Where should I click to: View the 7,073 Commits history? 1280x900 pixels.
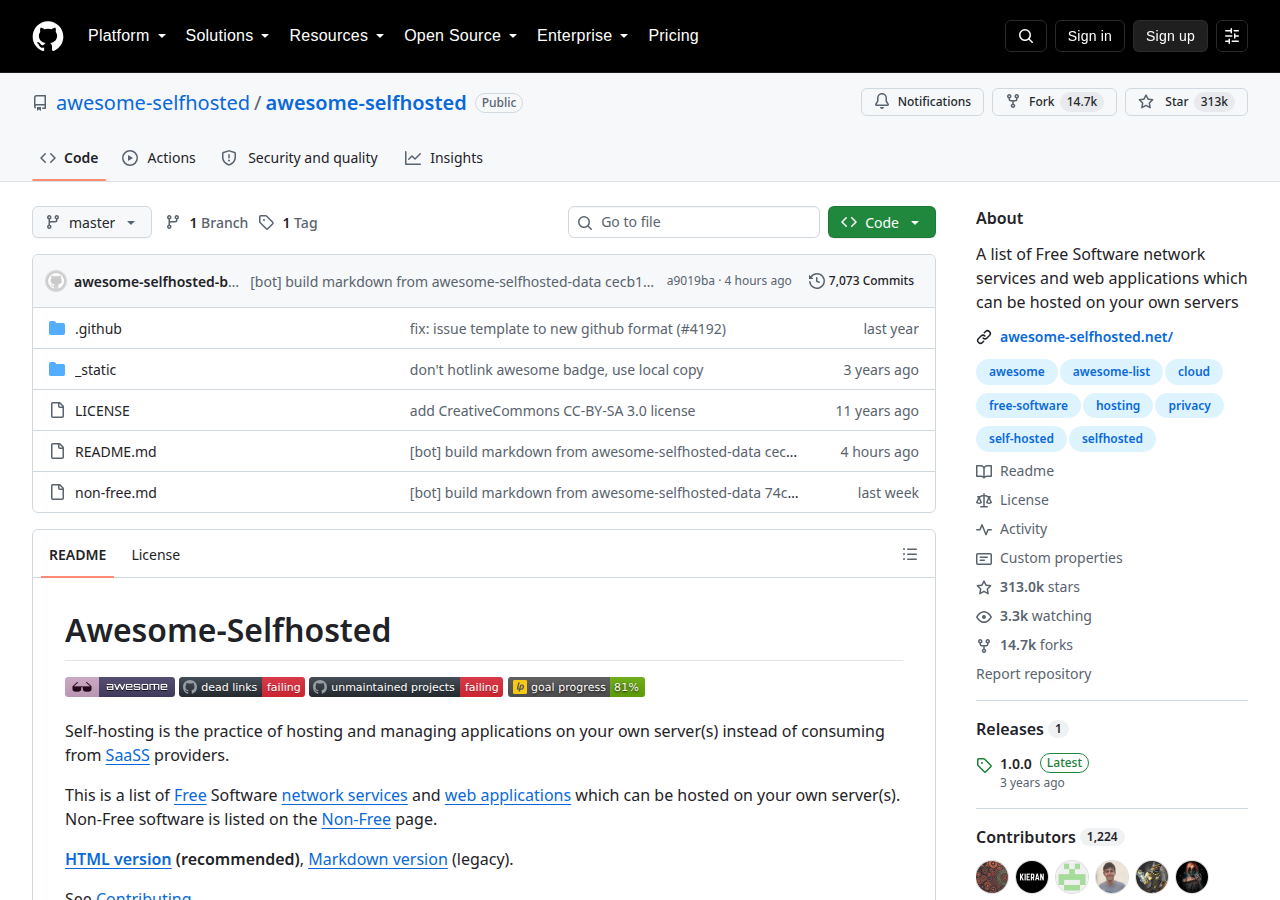click(x=861, y=281)
